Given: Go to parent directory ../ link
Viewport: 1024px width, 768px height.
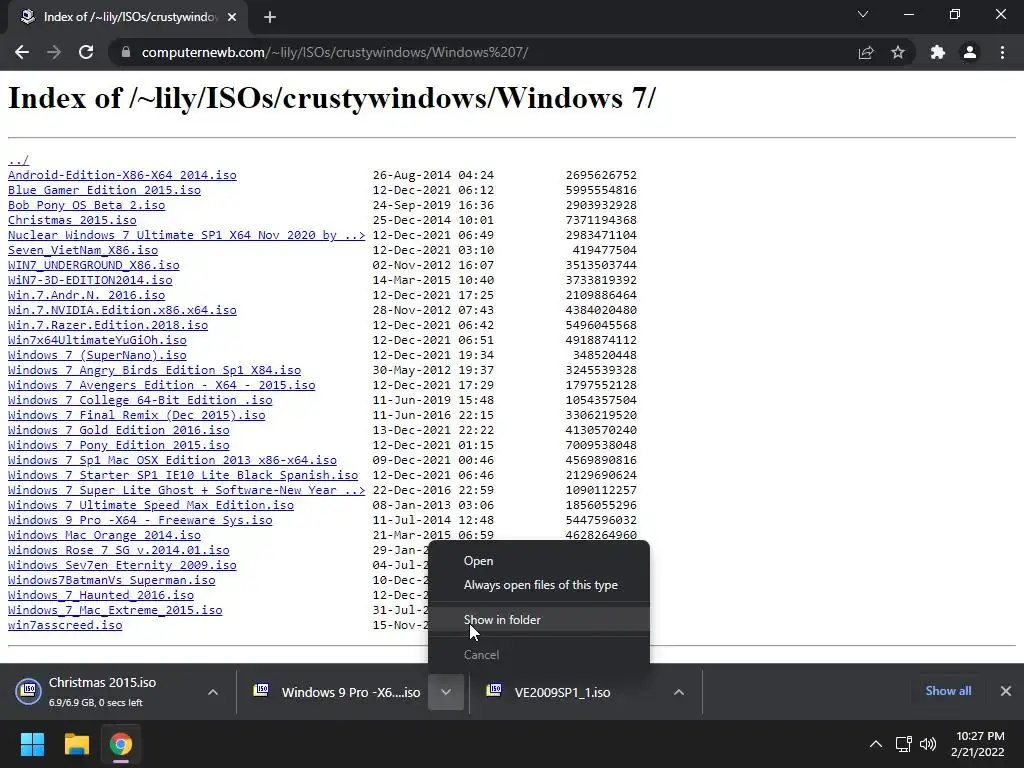Looking at the screenshot, I should click(18, 160).
